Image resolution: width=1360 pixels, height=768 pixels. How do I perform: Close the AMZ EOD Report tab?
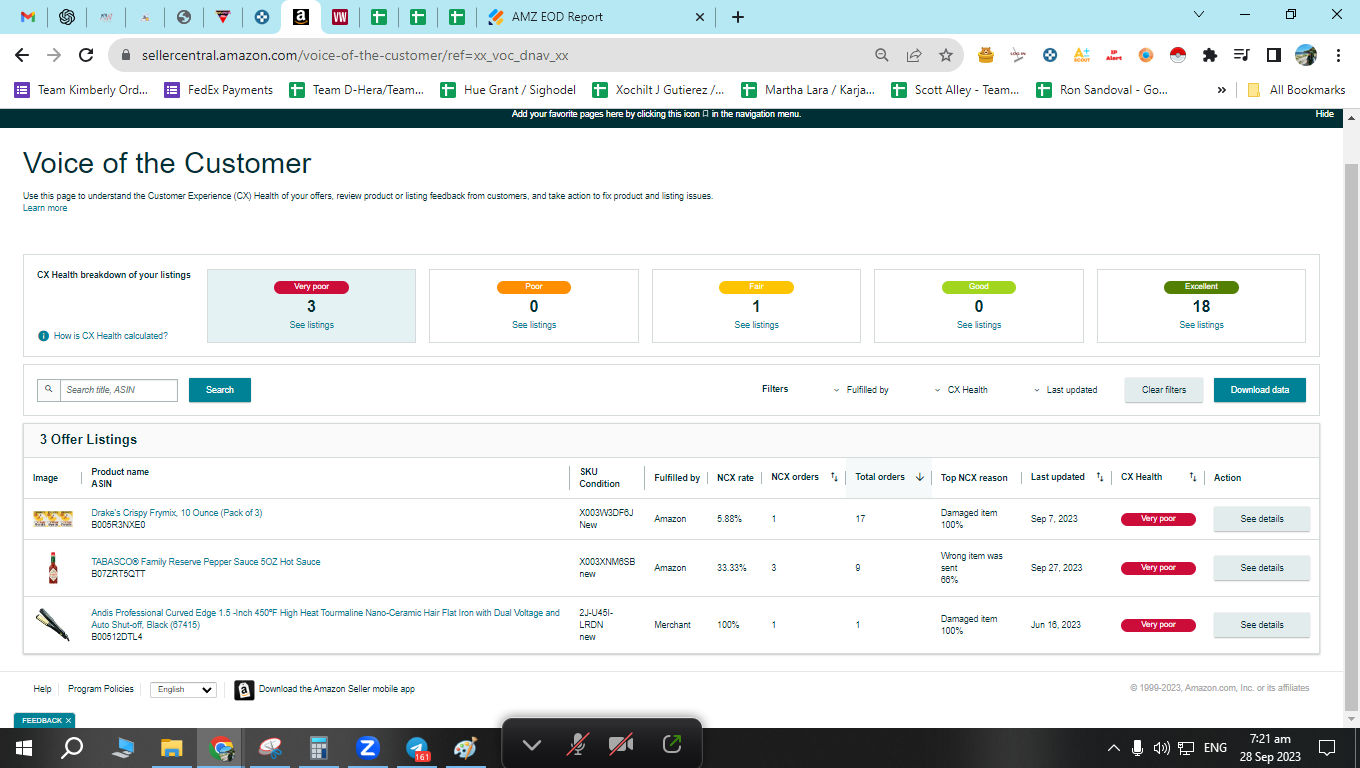point(699,17)
